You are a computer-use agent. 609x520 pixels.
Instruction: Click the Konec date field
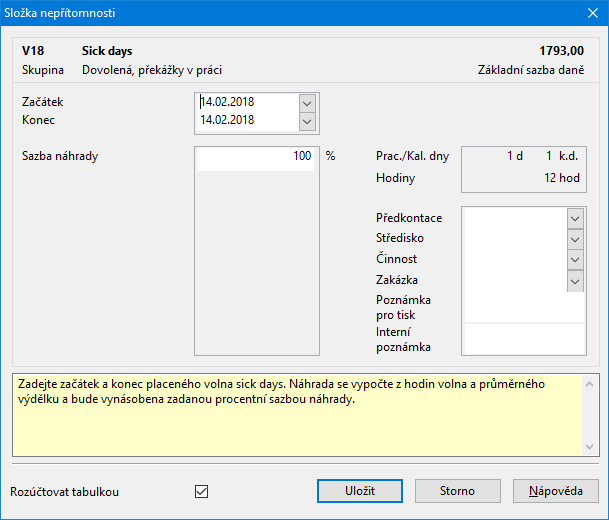[x=249, y=120]
